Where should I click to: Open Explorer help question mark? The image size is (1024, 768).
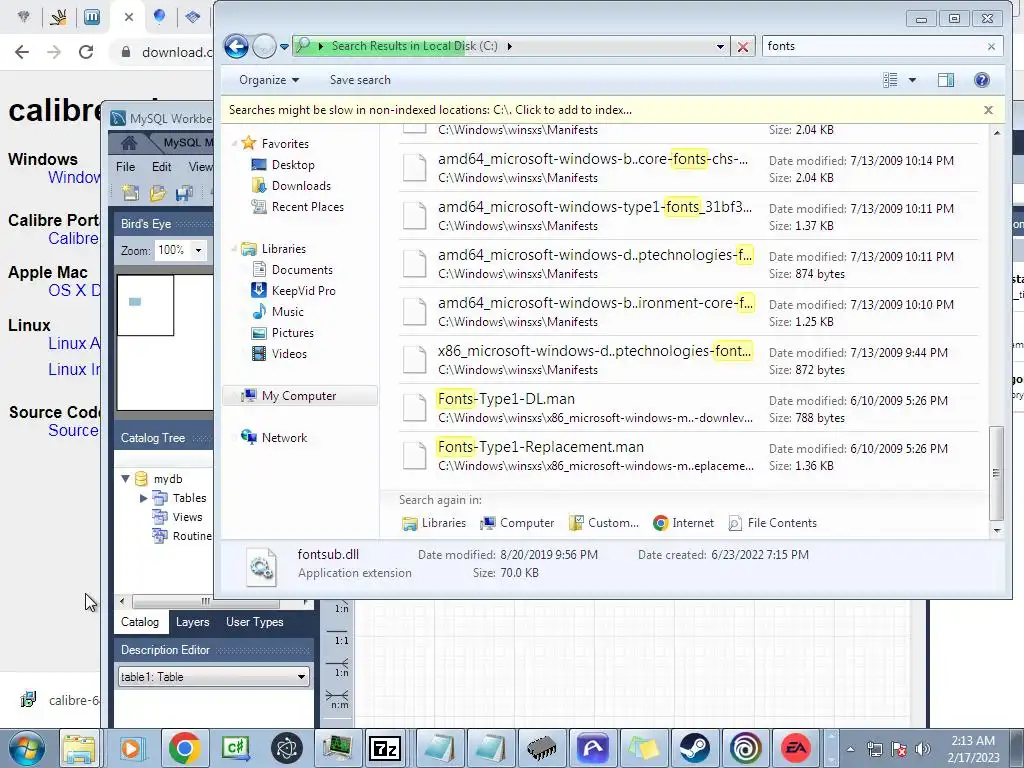(982, 80)
